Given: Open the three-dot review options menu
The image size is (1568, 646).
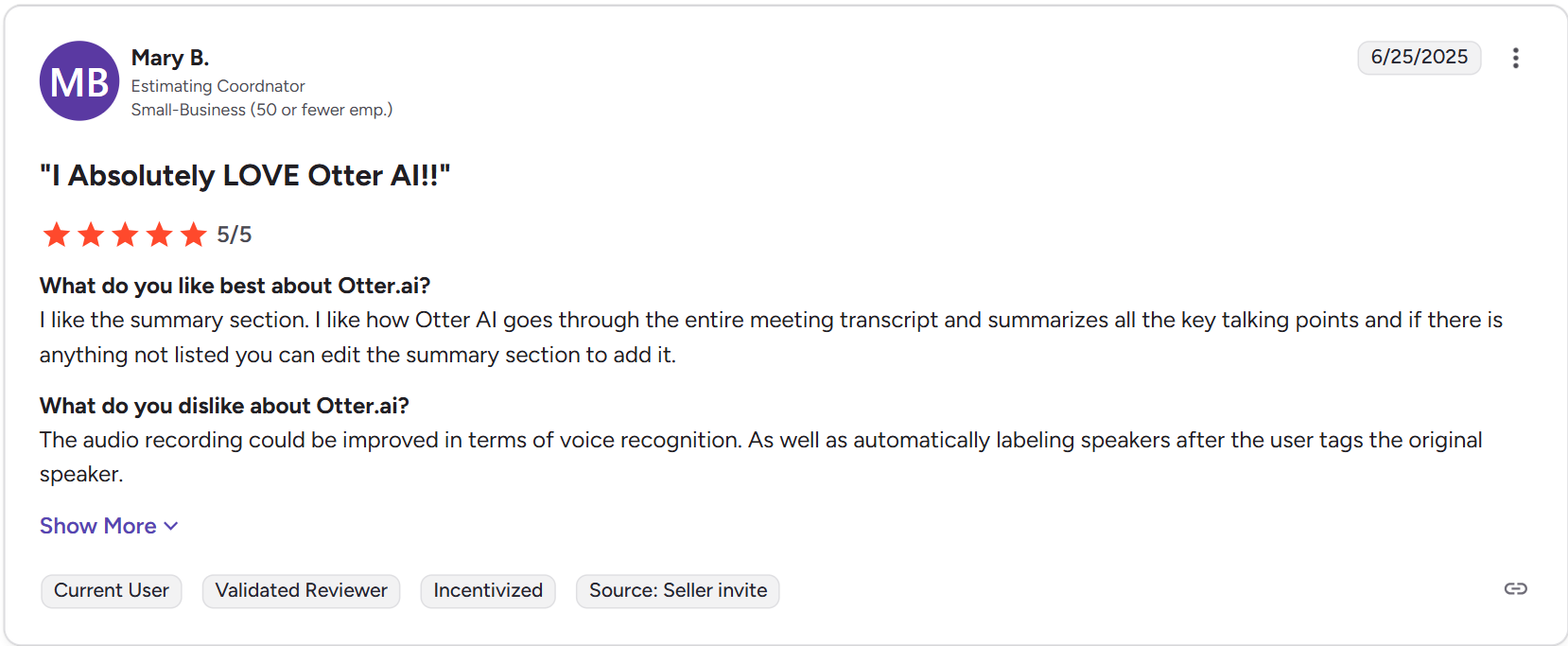Looking at the screenshot, I should click(x=1515, y=58).
